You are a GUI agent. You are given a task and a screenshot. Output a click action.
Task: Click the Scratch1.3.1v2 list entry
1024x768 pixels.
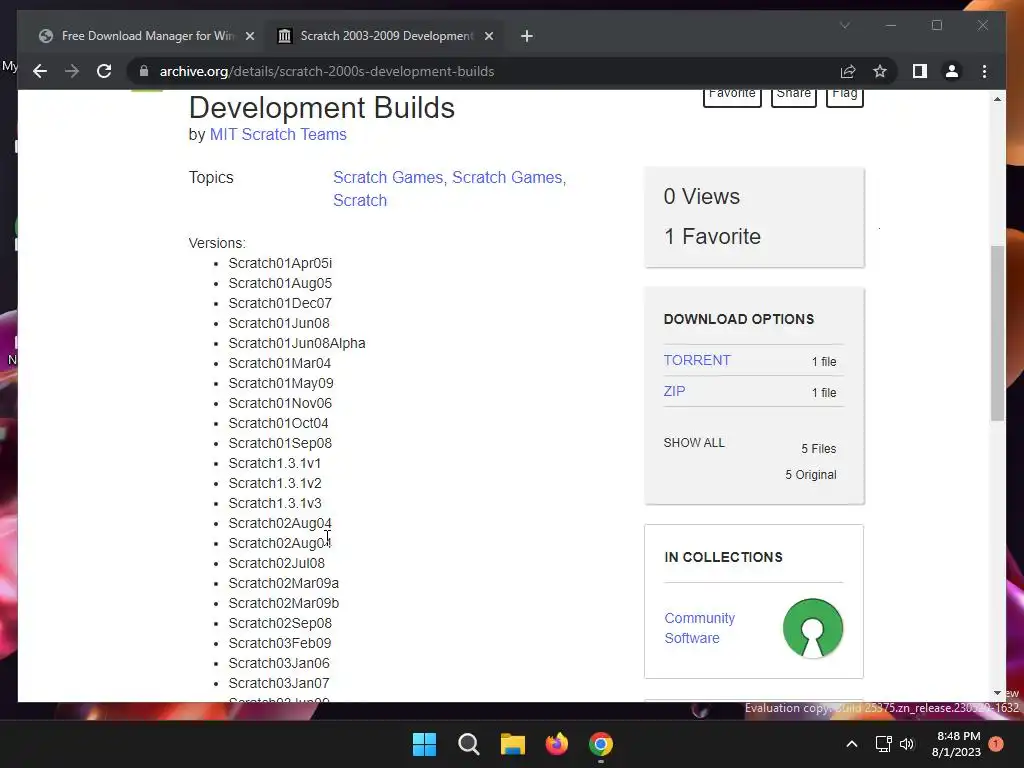click(275, 483)
